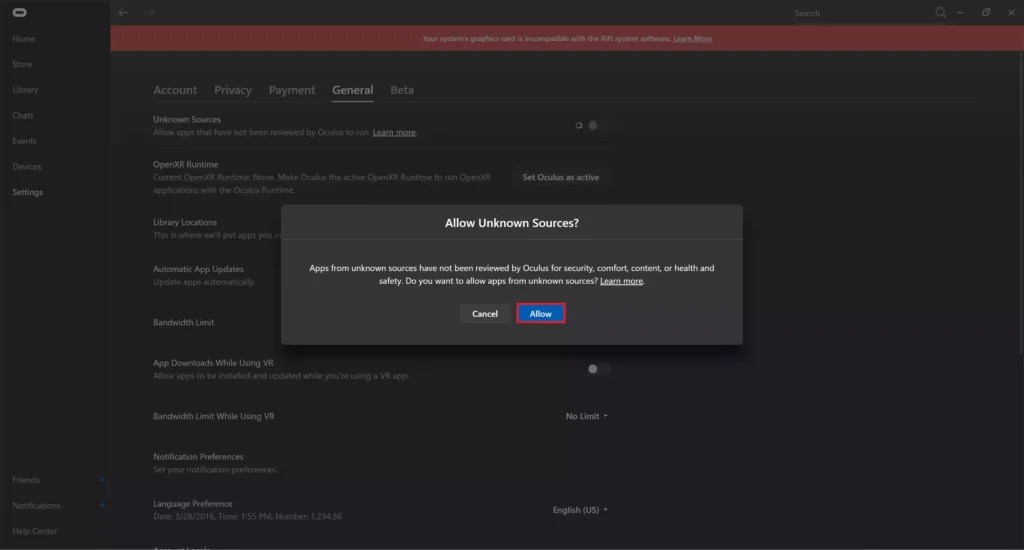Switch to the Privacy tab
1024x550 pixels.
pyautogui.click(x=233, y=90)
